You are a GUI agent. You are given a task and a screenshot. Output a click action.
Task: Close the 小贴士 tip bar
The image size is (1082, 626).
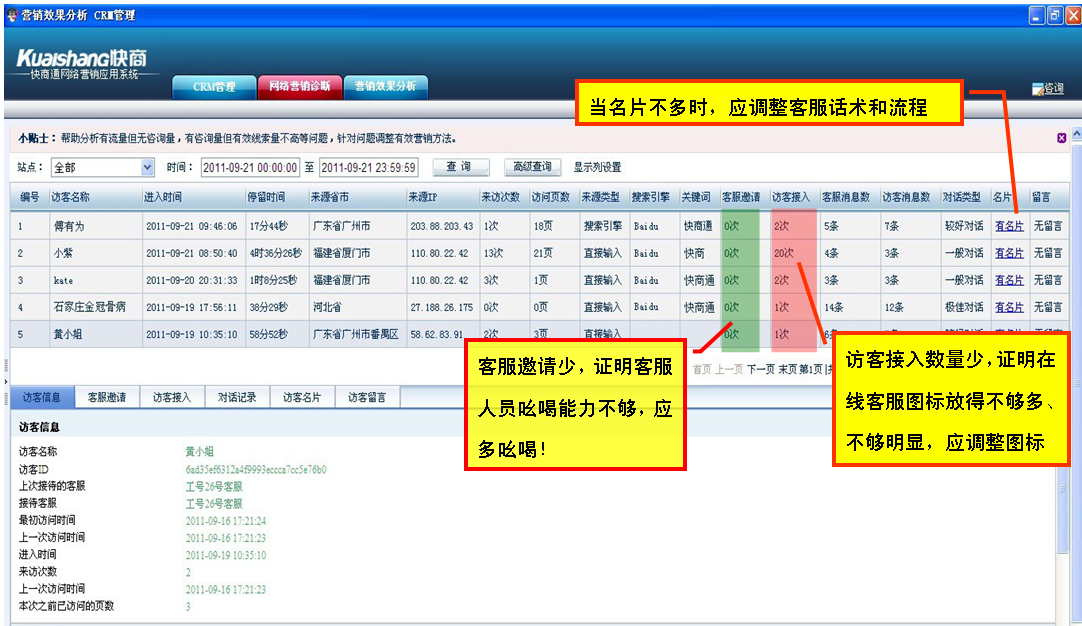(1061, 138)
